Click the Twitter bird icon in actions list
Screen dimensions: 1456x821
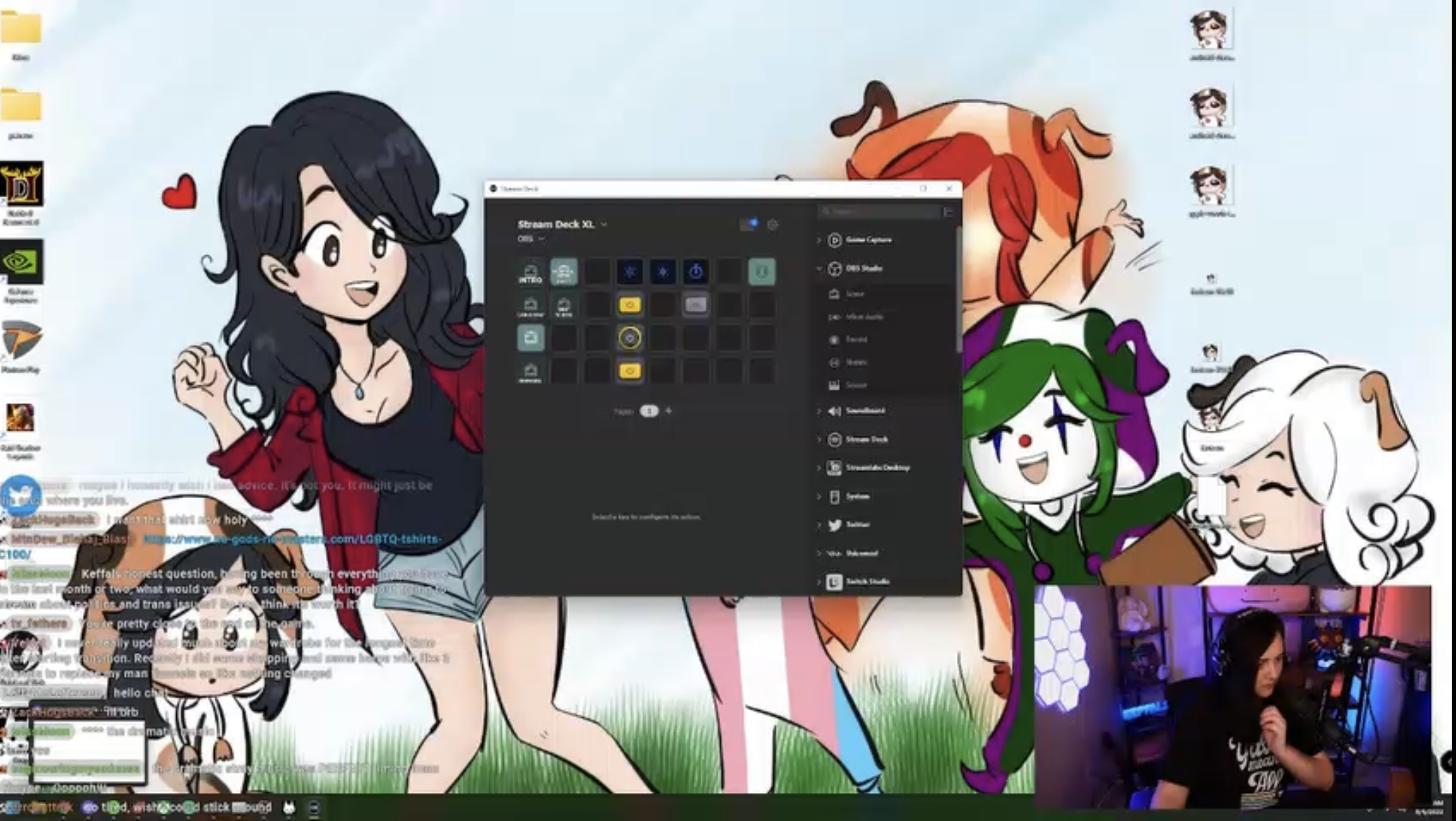[x=834, y=525]
